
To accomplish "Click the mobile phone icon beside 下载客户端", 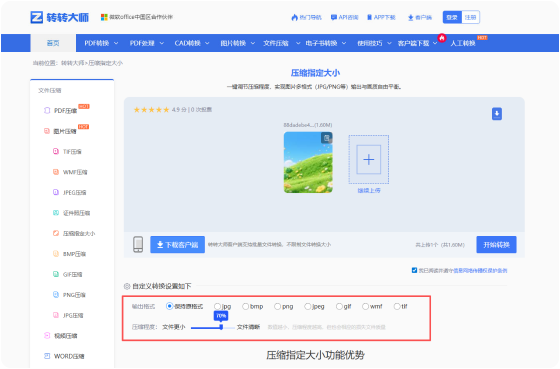I will coord(138,245).
